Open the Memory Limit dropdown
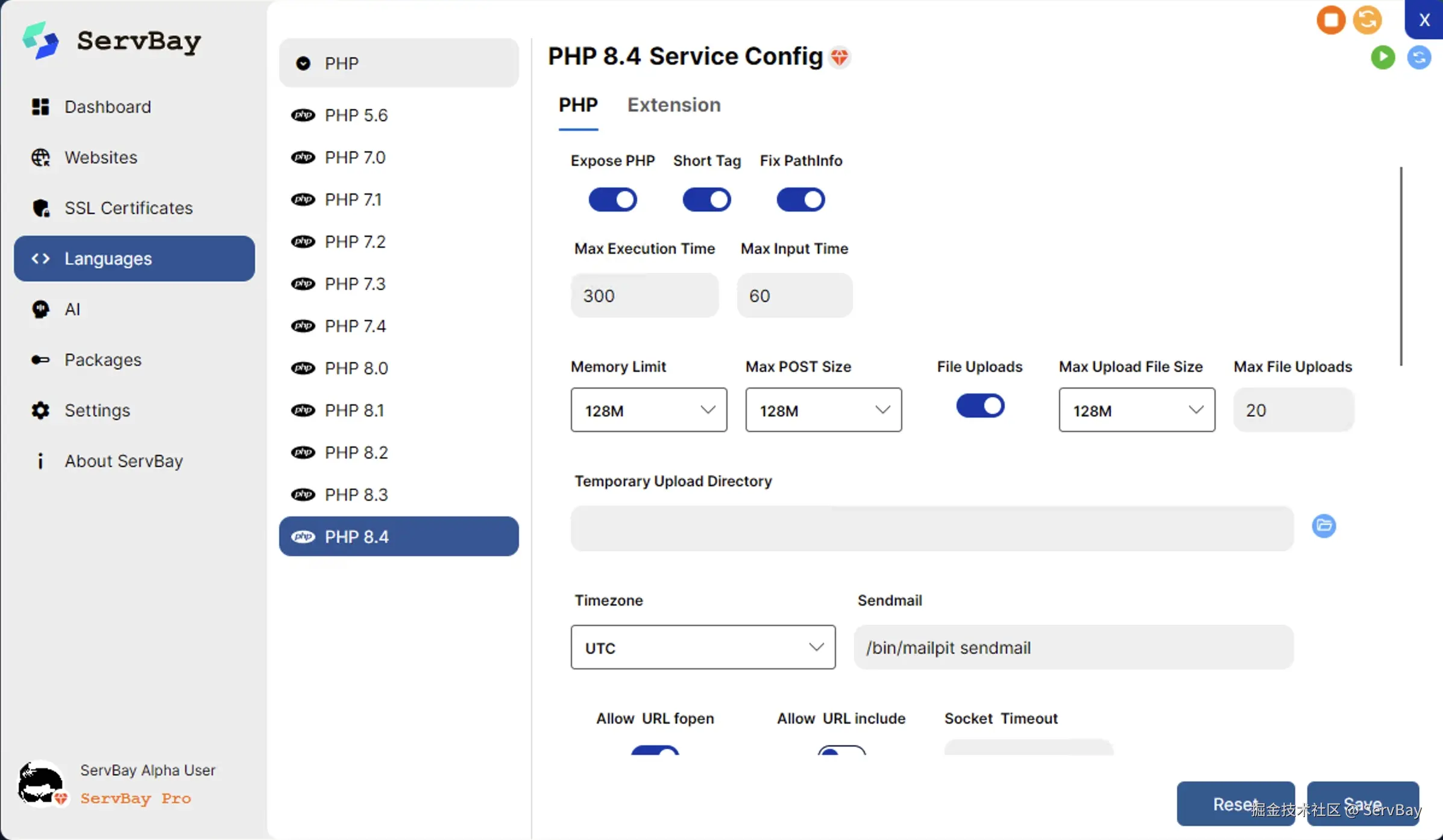The image size is (1443, 840). click(x=649, y=410)
